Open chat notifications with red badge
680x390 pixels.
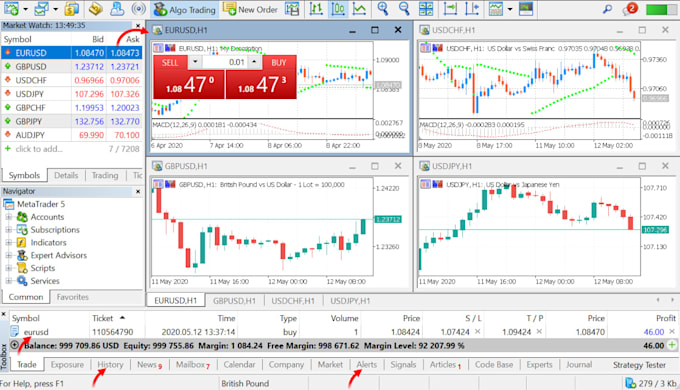[x=630, y=9]
